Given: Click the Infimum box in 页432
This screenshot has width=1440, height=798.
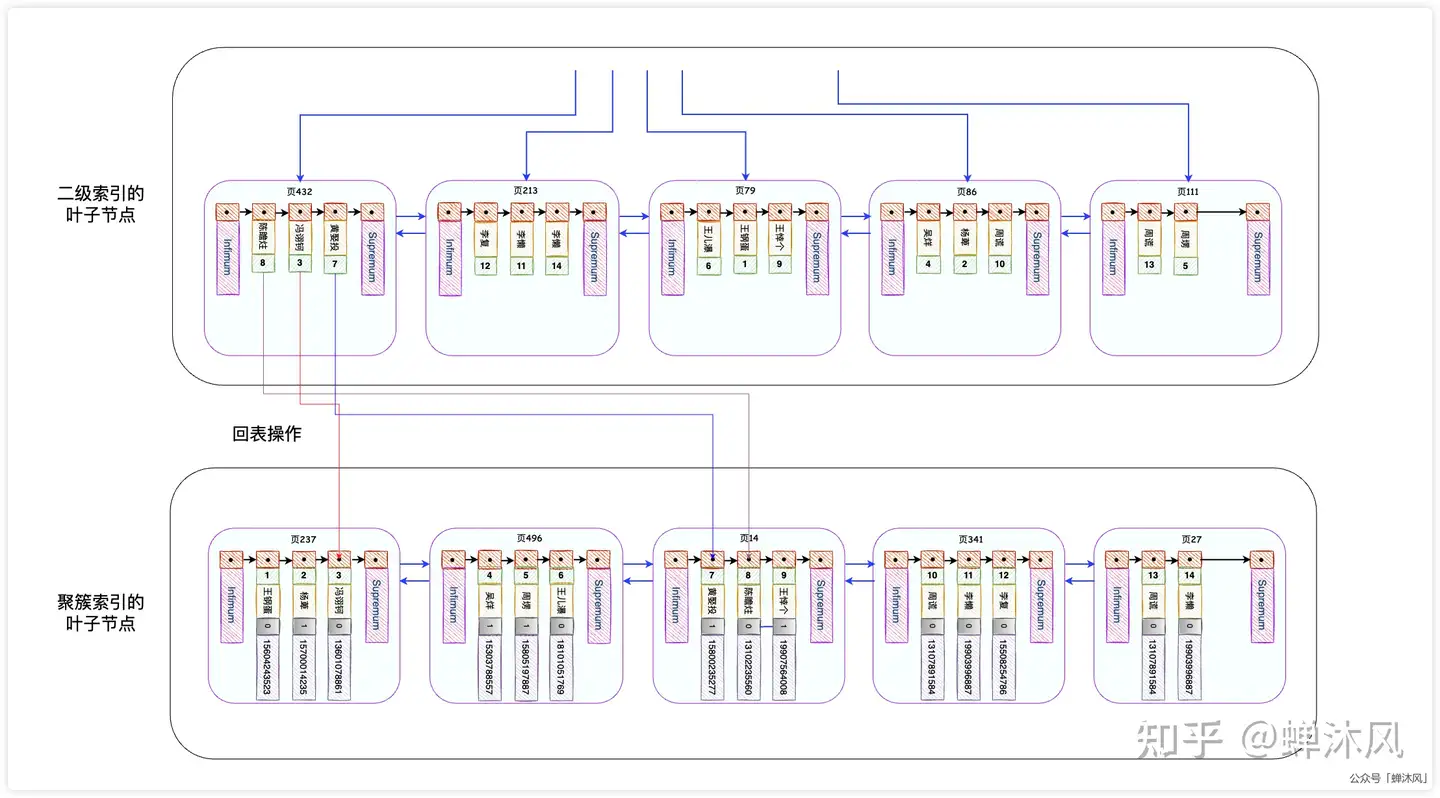Looking at the screenshot, I should (x=229, y=257).
